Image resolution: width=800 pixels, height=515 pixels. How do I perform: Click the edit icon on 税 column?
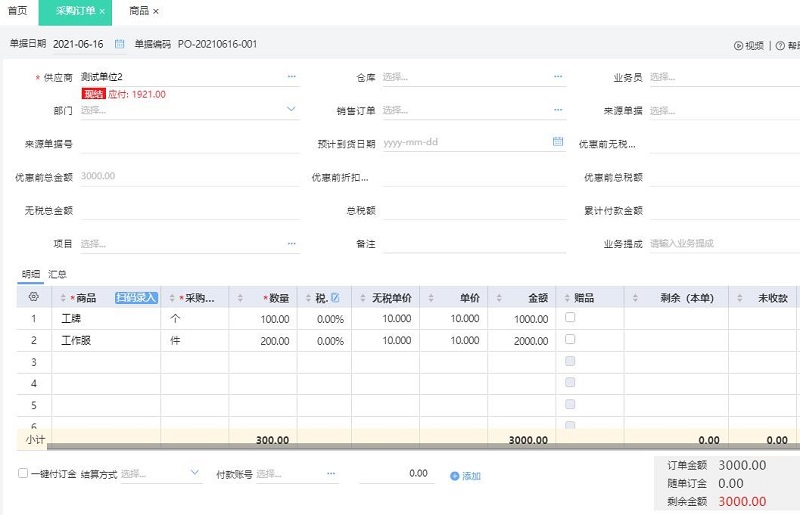click(x=335, y=297)
